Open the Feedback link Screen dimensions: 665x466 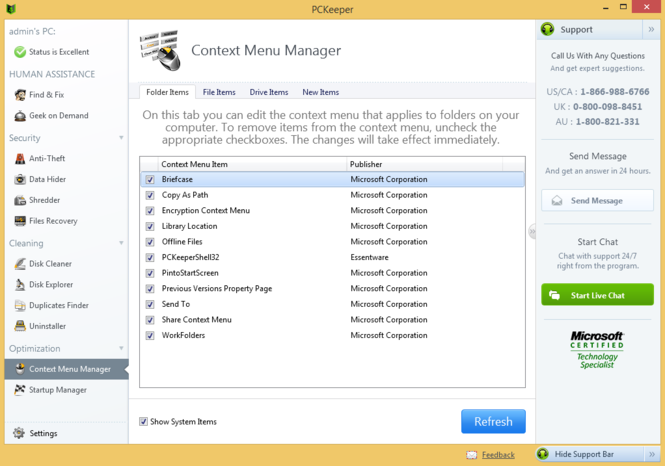click(498, 455)
